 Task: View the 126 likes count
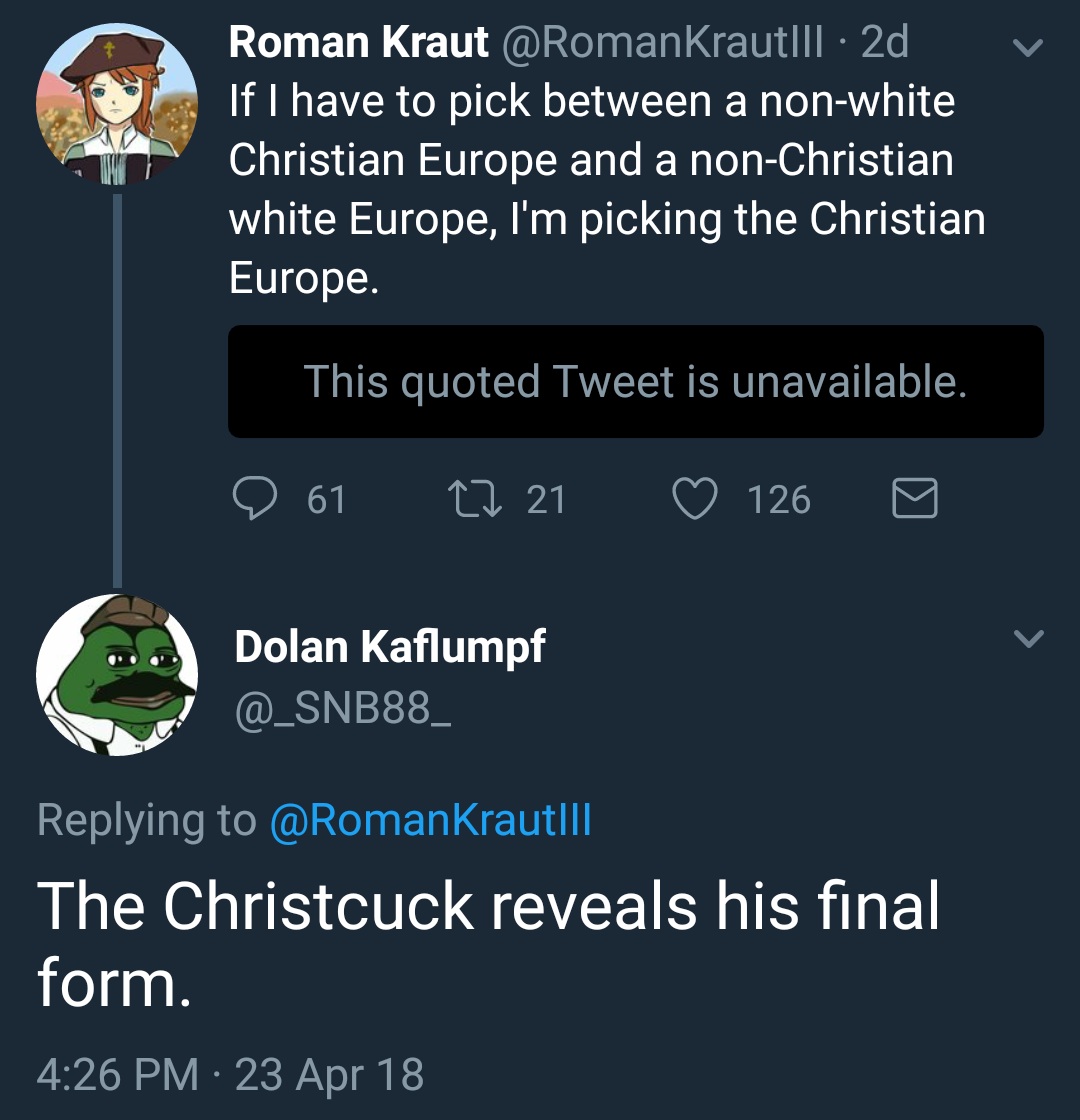coord(779,499)
